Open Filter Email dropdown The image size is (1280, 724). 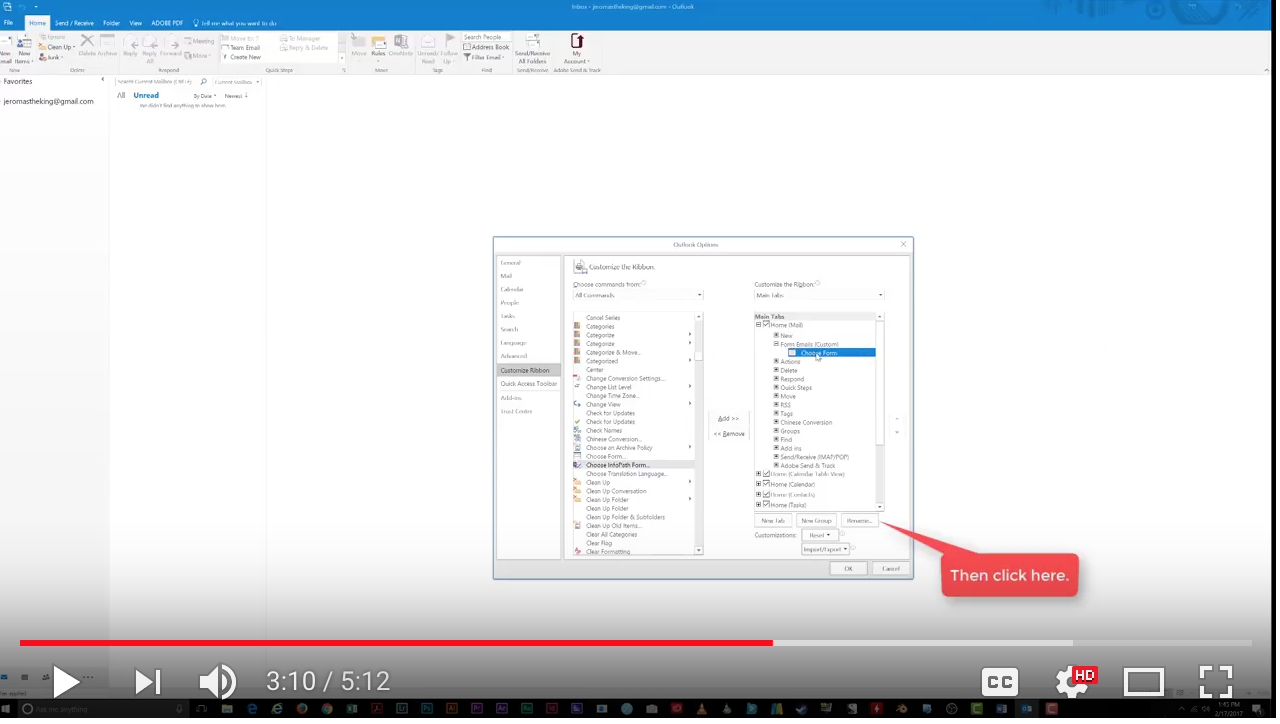[486, 57]
